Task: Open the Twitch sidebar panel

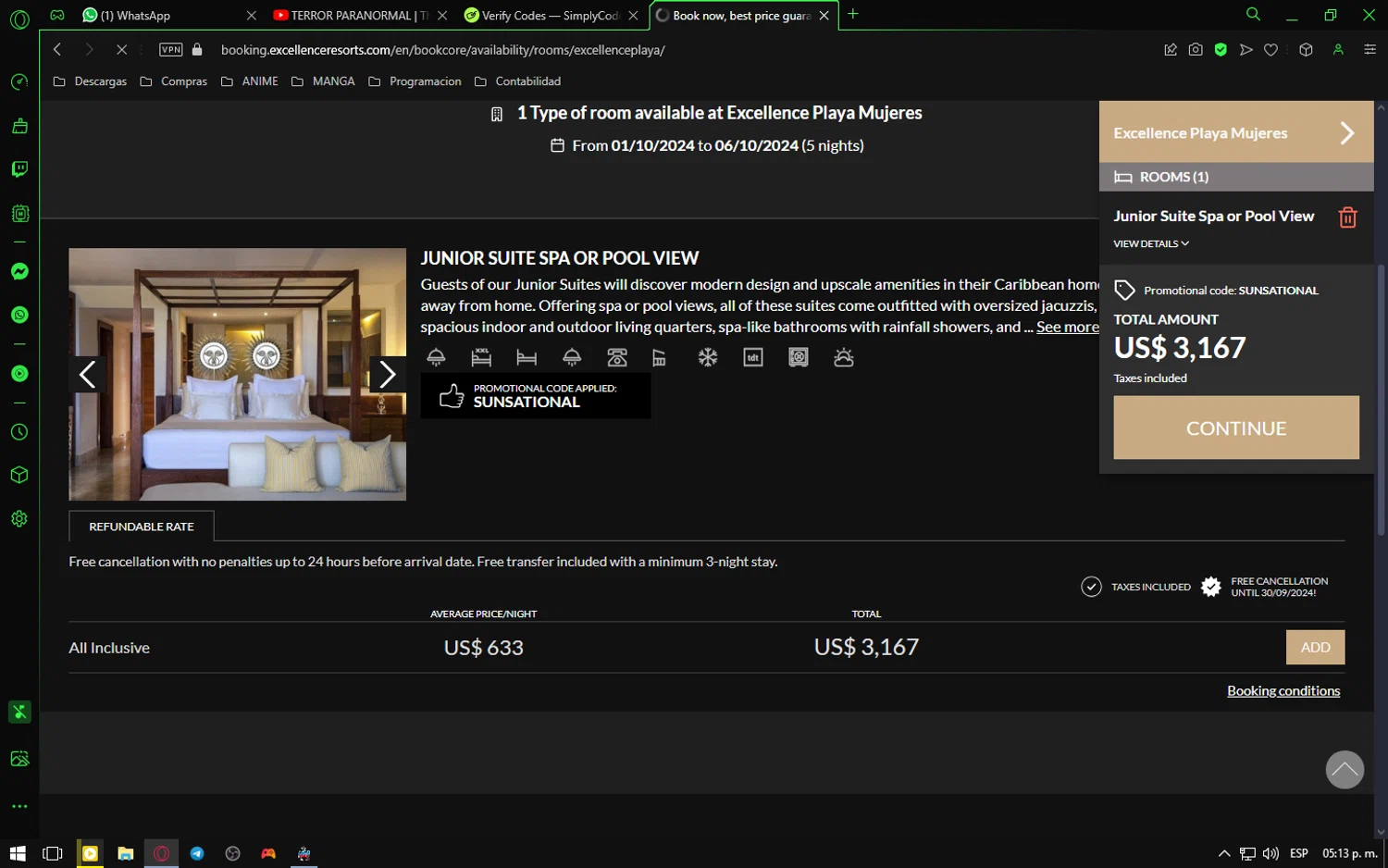Action: point(19,169)
